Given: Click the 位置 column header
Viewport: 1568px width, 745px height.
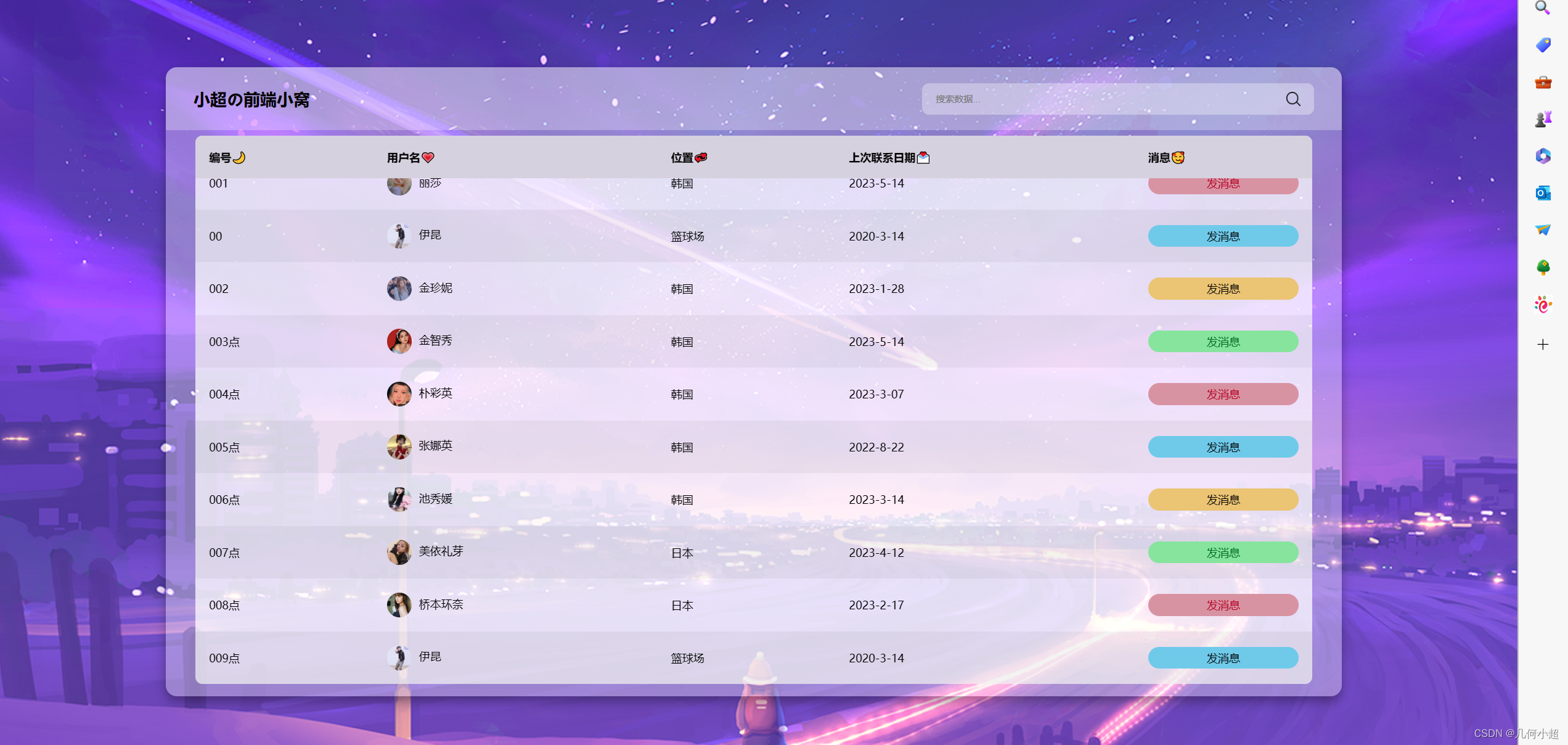Looking at the screenshot, I should tap(688, 158).
